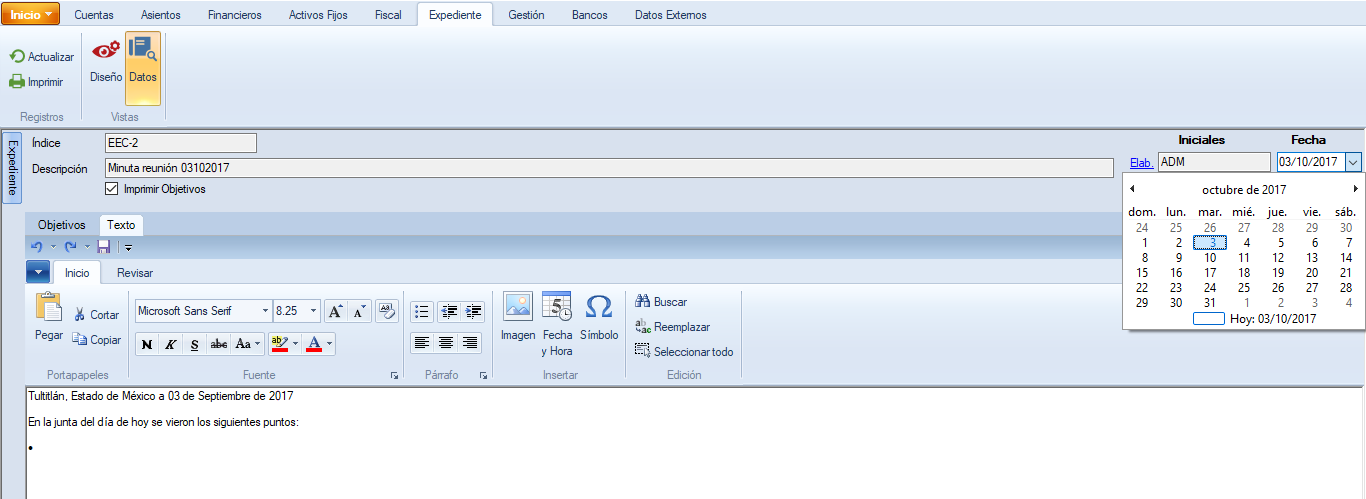1366x499 pixels.
Task: Expand the font size dropdown
Action: 314,311
